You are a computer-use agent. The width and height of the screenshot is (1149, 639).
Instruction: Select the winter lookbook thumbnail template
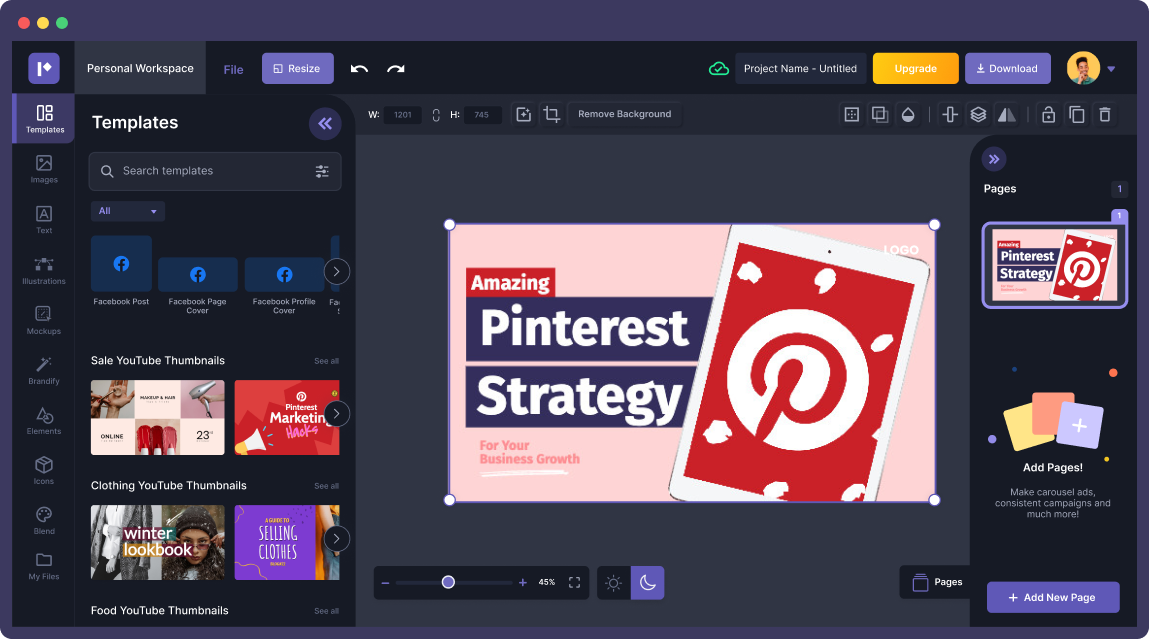pyautogui.click(x=158, y=543)
